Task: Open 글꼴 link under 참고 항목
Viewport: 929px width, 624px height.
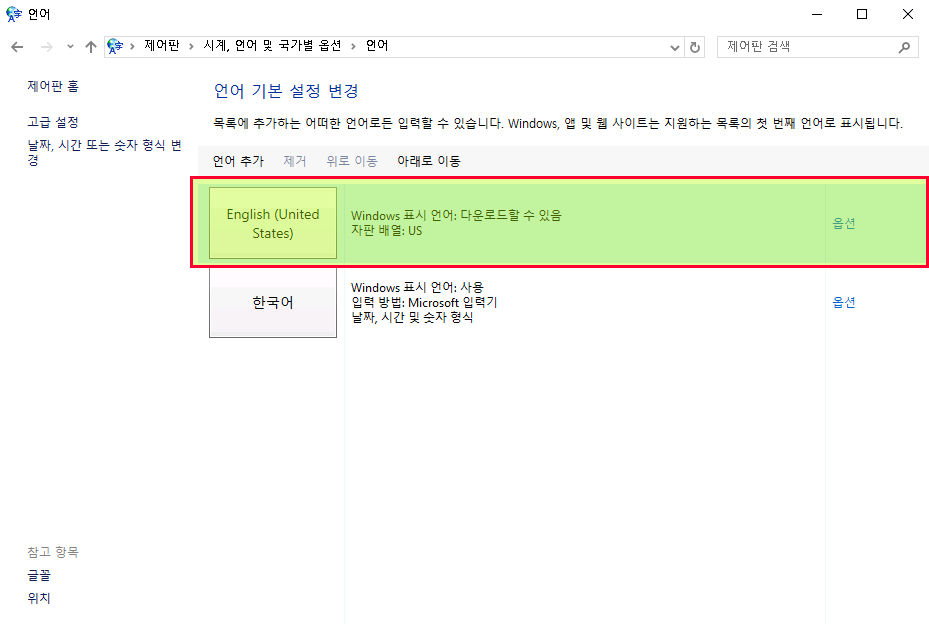Action: coord(39,575)
